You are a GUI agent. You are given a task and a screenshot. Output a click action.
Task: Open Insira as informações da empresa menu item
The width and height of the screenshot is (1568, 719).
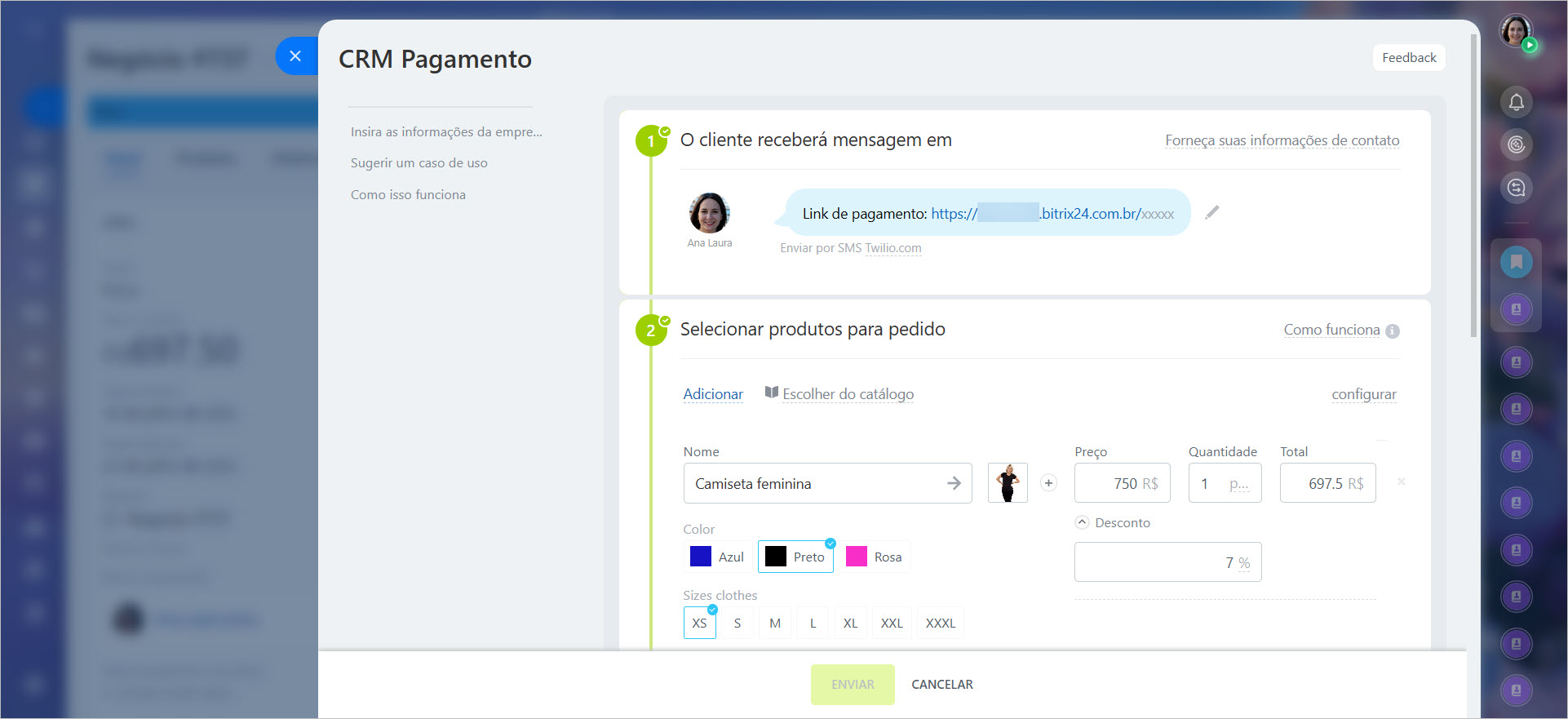click(446, 131)
